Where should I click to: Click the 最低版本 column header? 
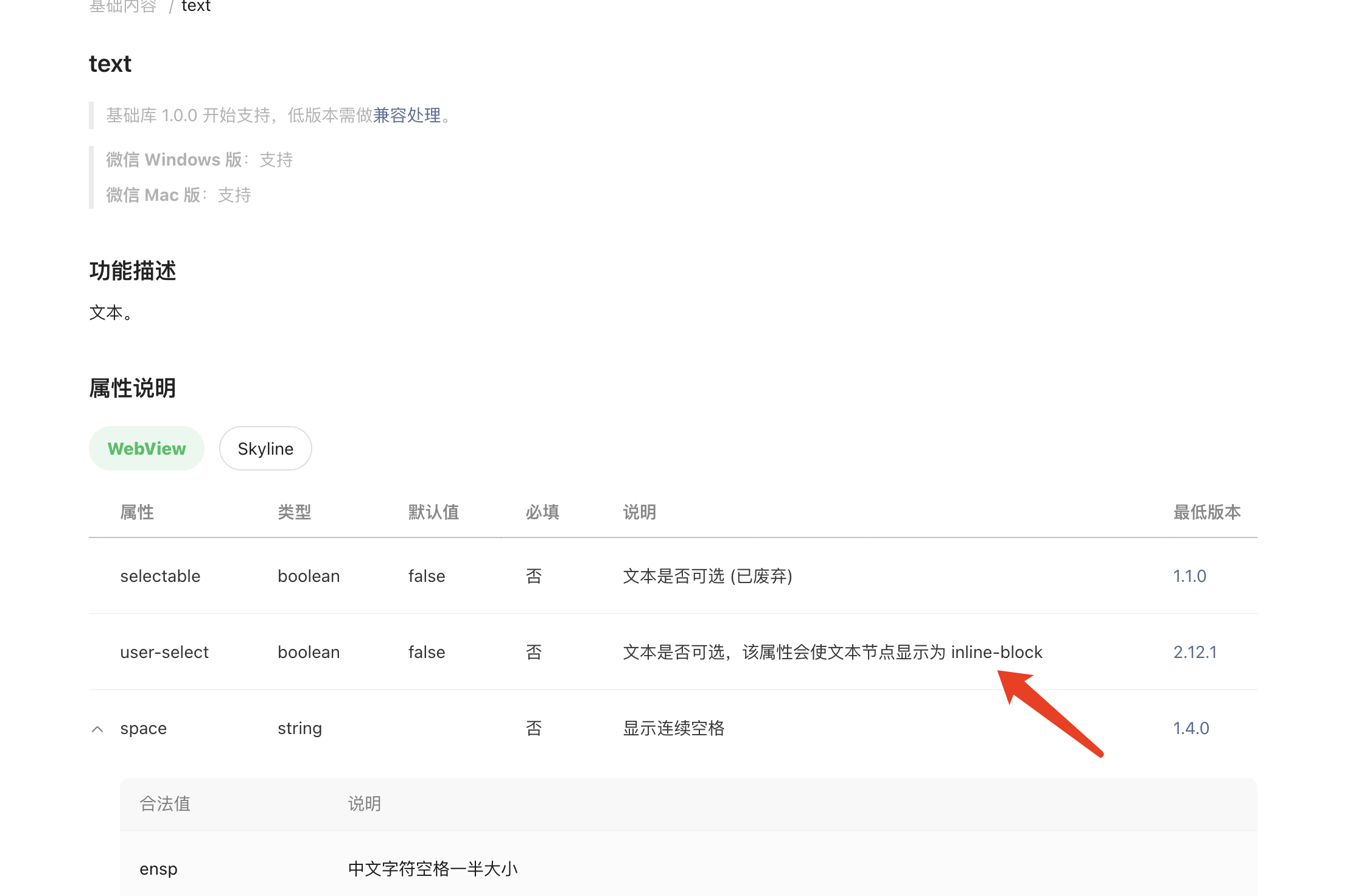[x=1206, y=512]
